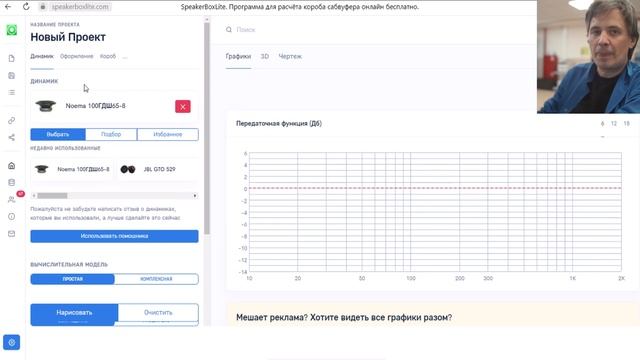The height and width of the screenshot is (360, 640).
Task: Set transfer function scale to 6
Action: 602,123
